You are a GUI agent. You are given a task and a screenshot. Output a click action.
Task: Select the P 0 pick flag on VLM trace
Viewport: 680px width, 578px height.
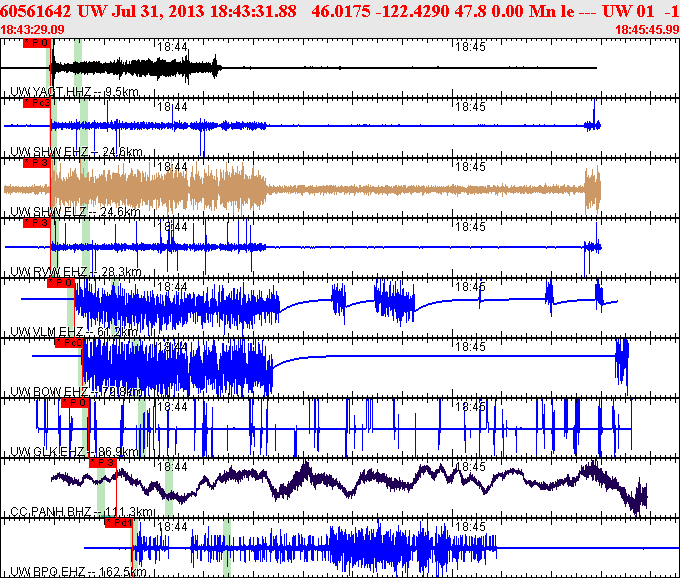pyautogui.click(x=60, y=282)
